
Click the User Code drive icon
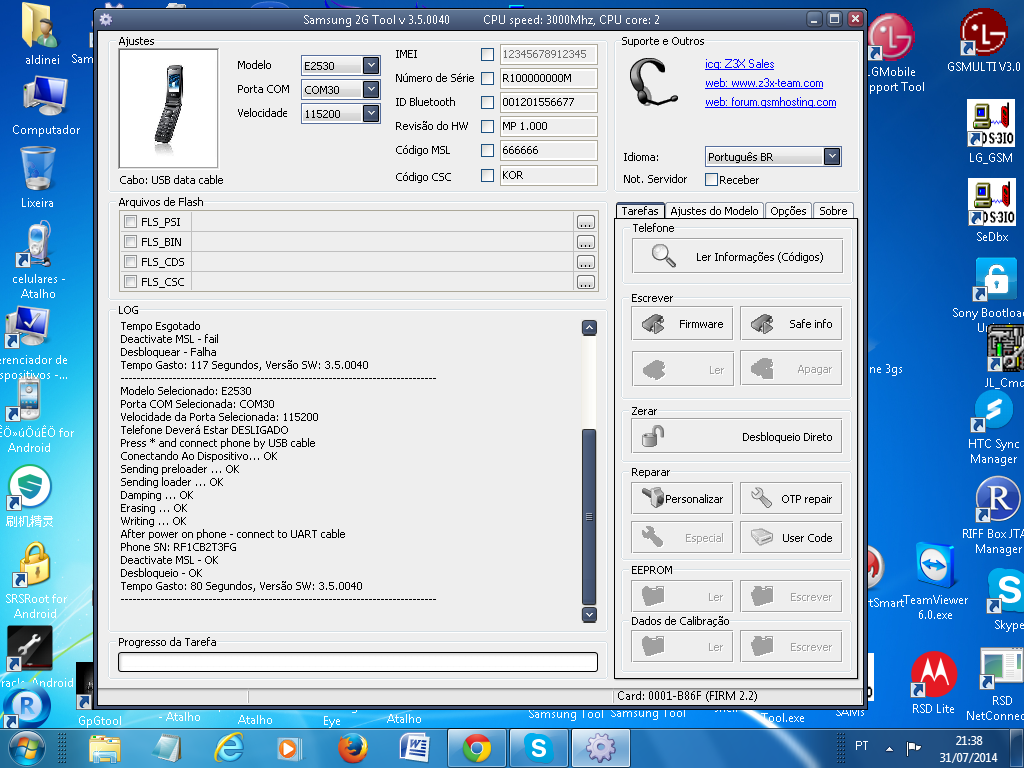point(761,537)
